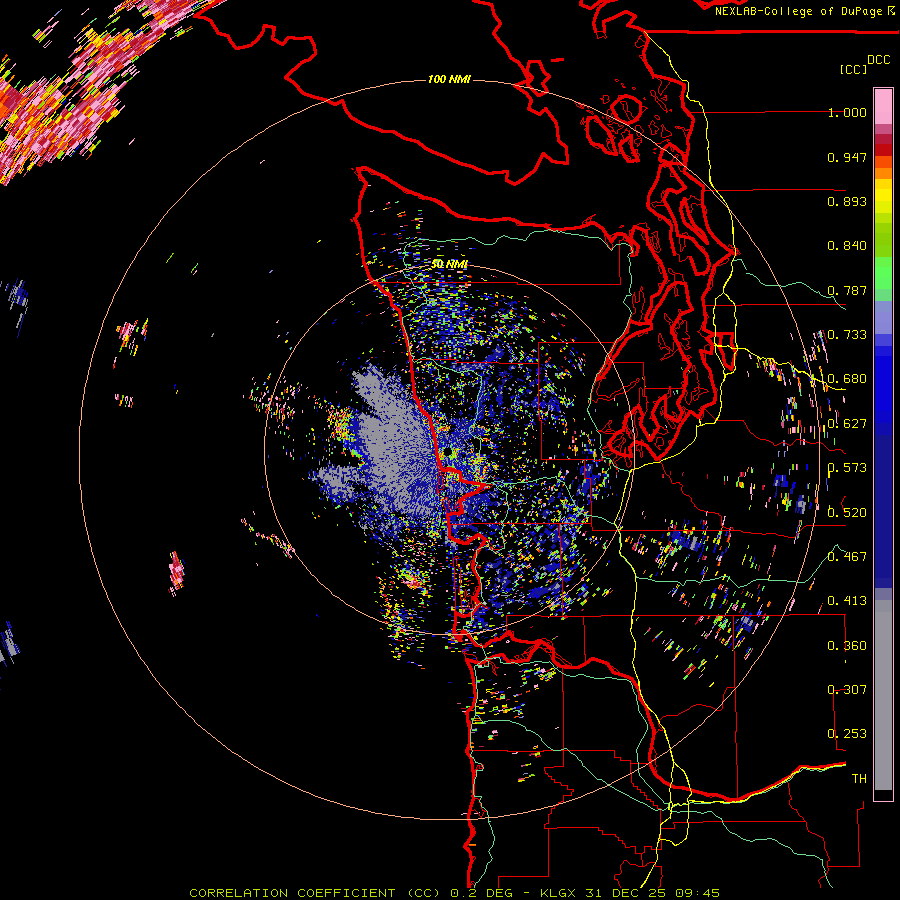The image size is (900, 900).
Task: Click the 0.307 scale value
Action: point(847,690)
